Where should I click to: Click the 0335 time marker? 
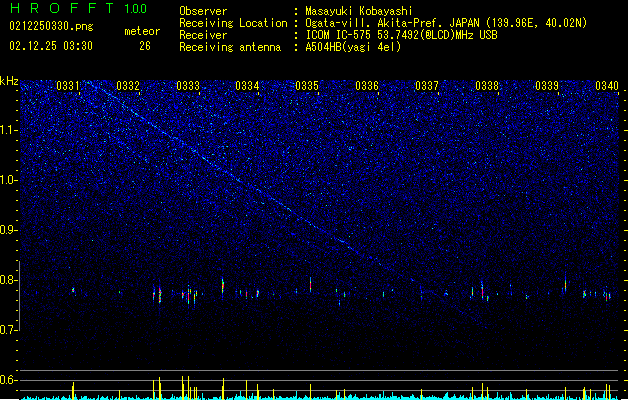click(307, 85)
